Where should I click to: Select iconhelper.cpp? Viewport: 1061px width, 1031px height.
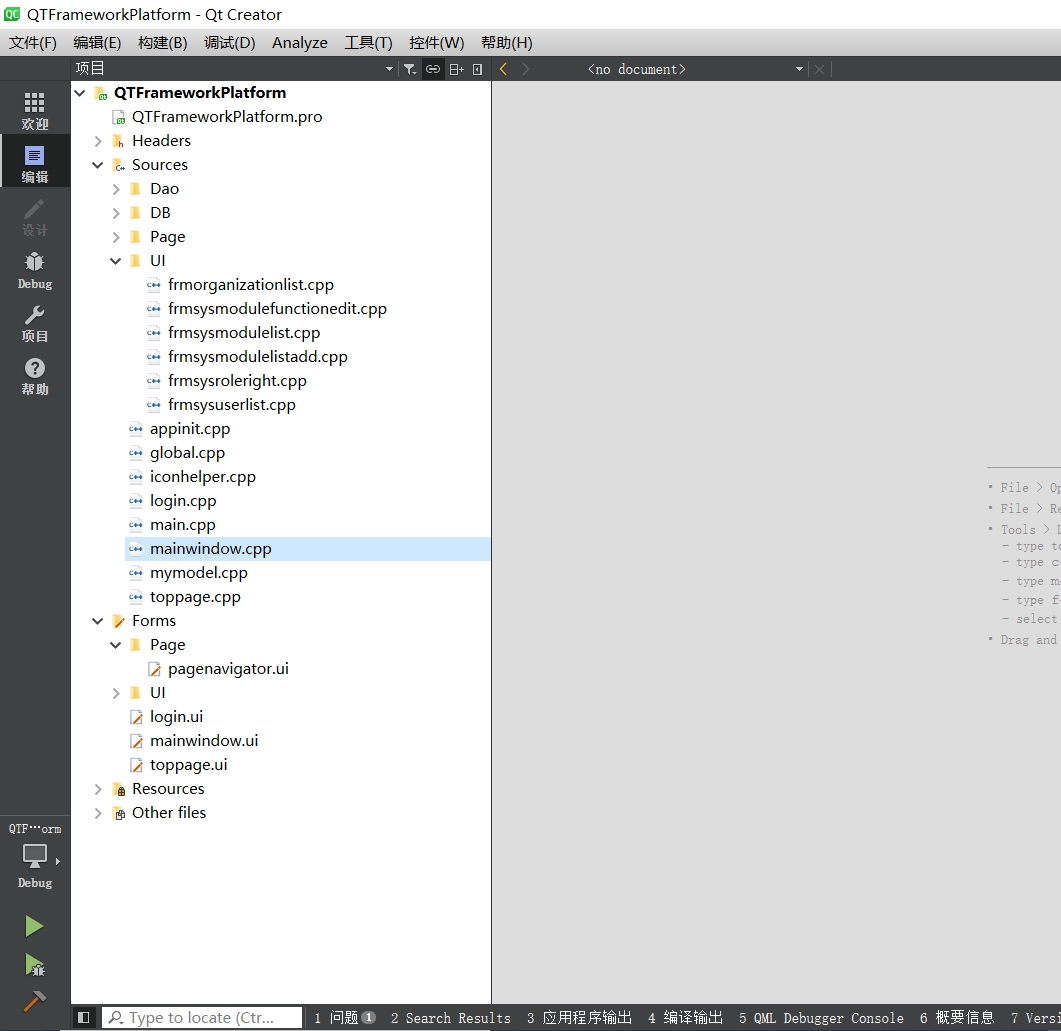[203, 477]
